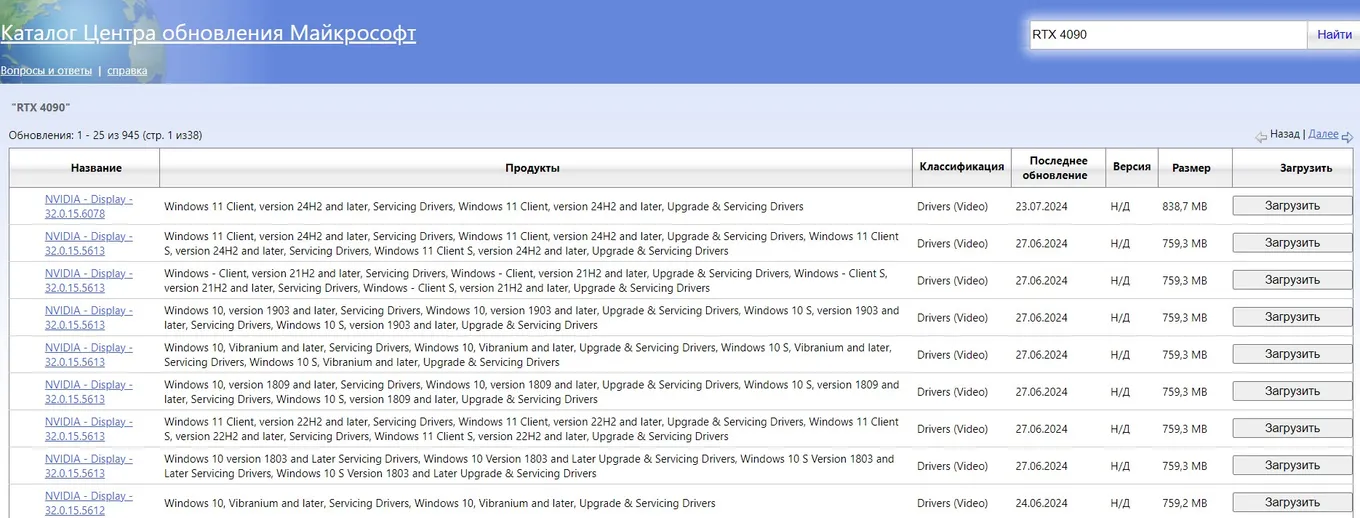Open the 32.0.15.5613 link for Windows Client 21H2 row

[x=88, y=280]
